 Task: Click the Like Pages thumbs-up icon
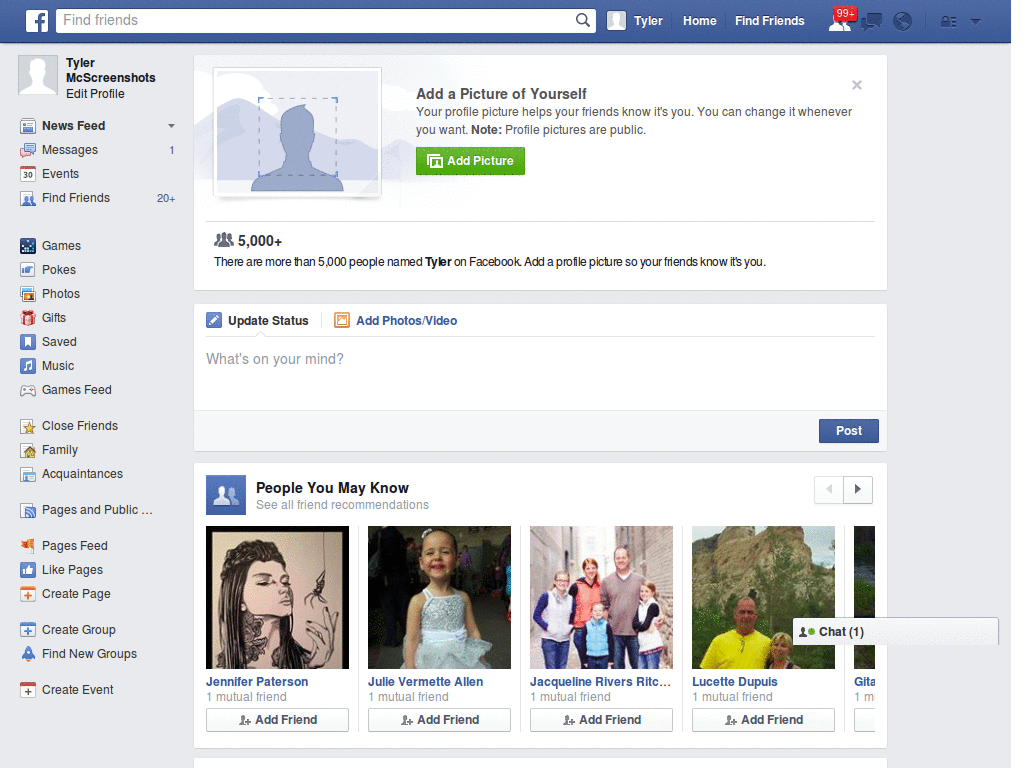[27, 570]
